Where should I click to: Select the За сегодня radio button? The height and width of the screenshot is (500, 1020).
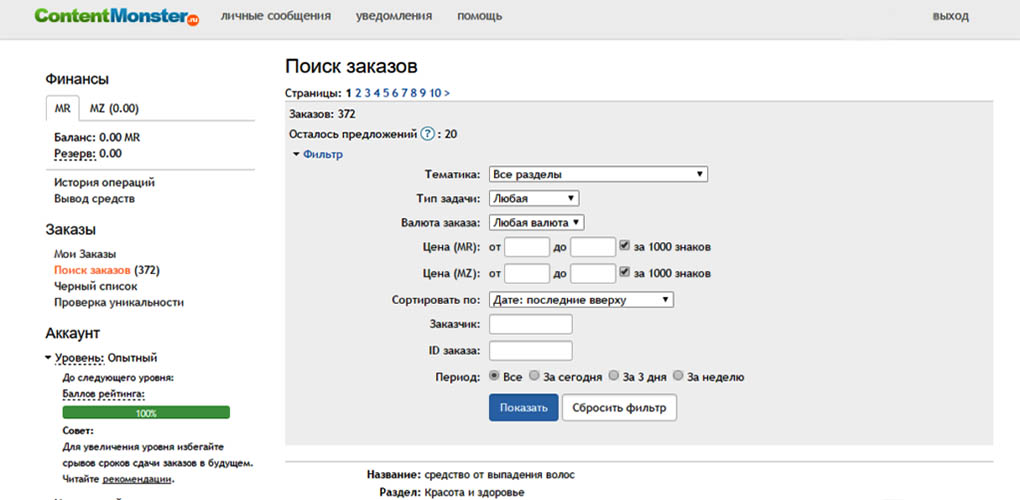tap(534, 376)
